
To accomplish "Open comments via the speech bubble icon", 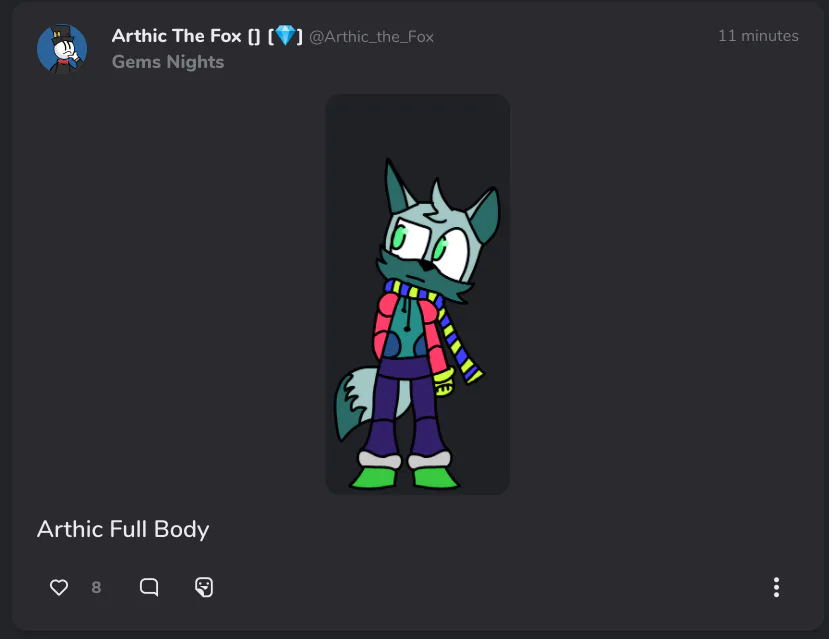I will [x=149, y=587].
